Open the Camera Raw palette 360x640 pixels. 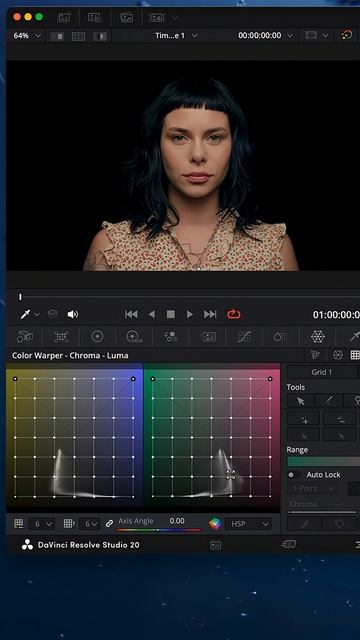coord(24,337)
